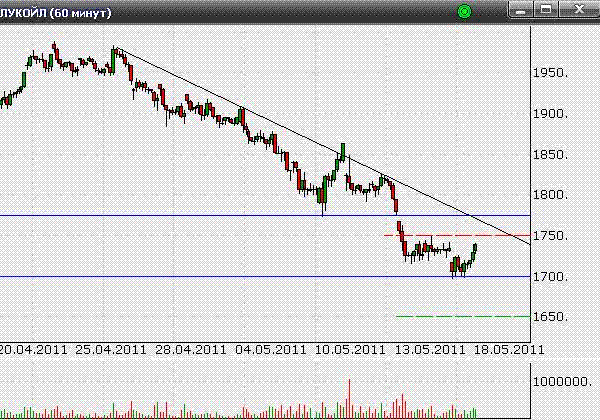Click the 13.05.2011 date label

click(x=430, y=350)
